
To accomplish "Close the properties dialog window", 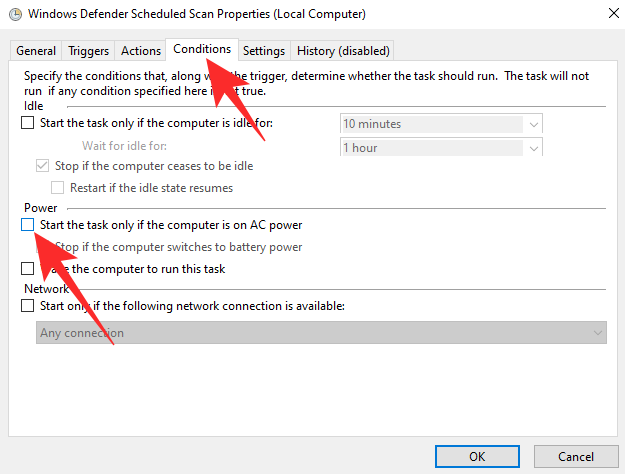I will tap(609, 14).
